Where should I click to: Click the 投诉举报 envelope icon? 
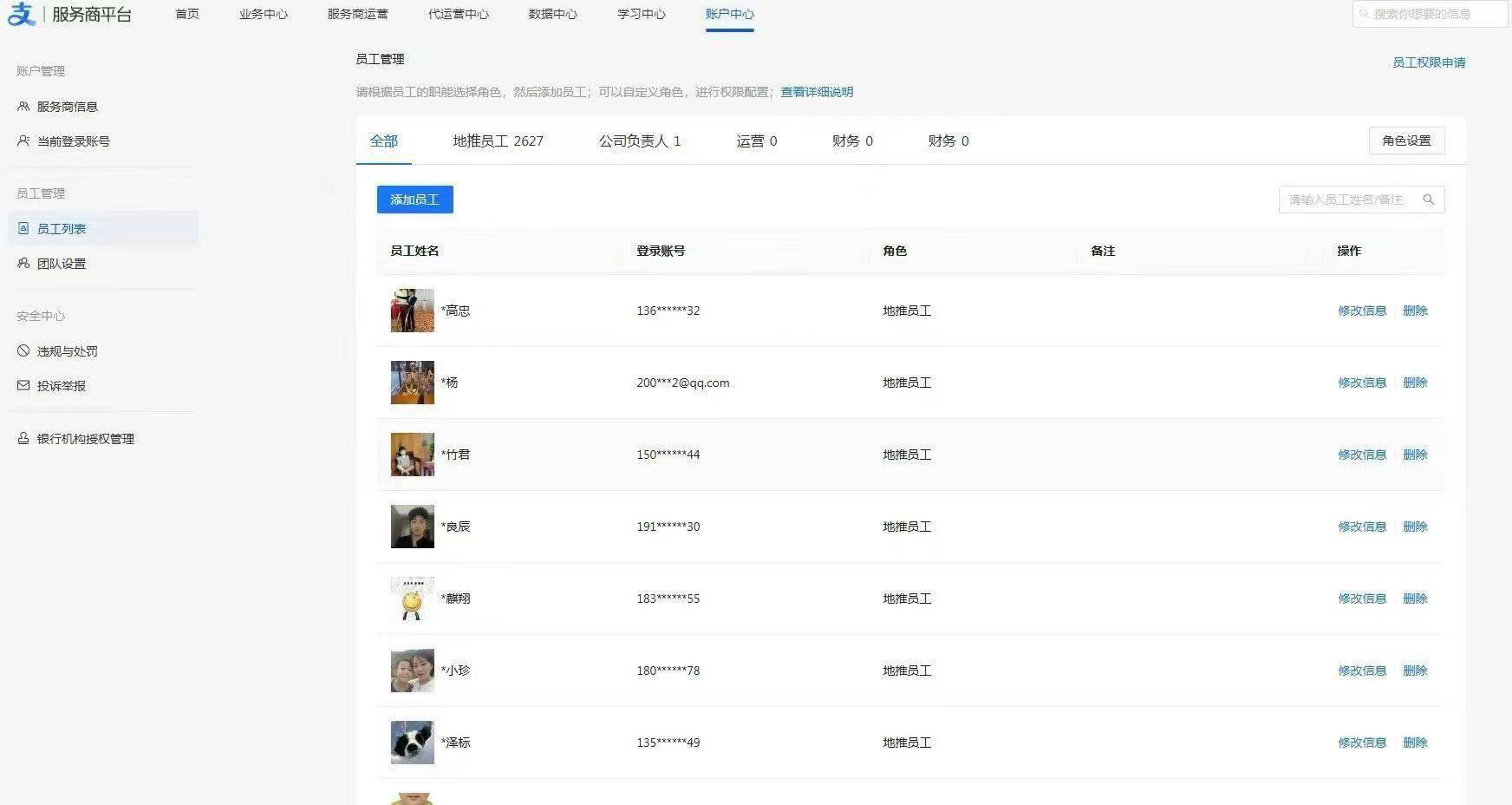[23, 385]
